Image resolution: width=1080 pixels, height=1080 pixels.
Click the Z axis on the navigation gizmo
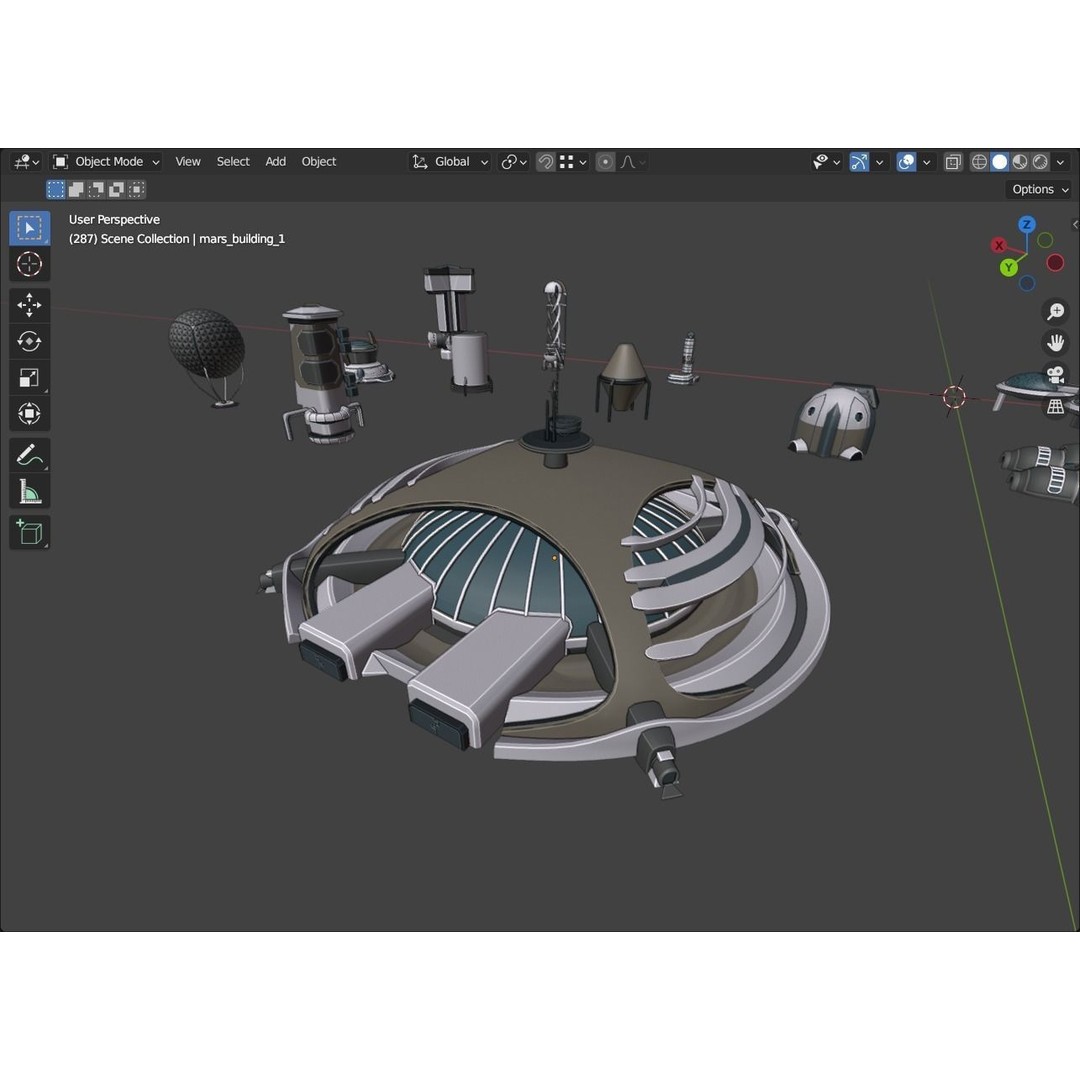click(x=1026, y=224)
